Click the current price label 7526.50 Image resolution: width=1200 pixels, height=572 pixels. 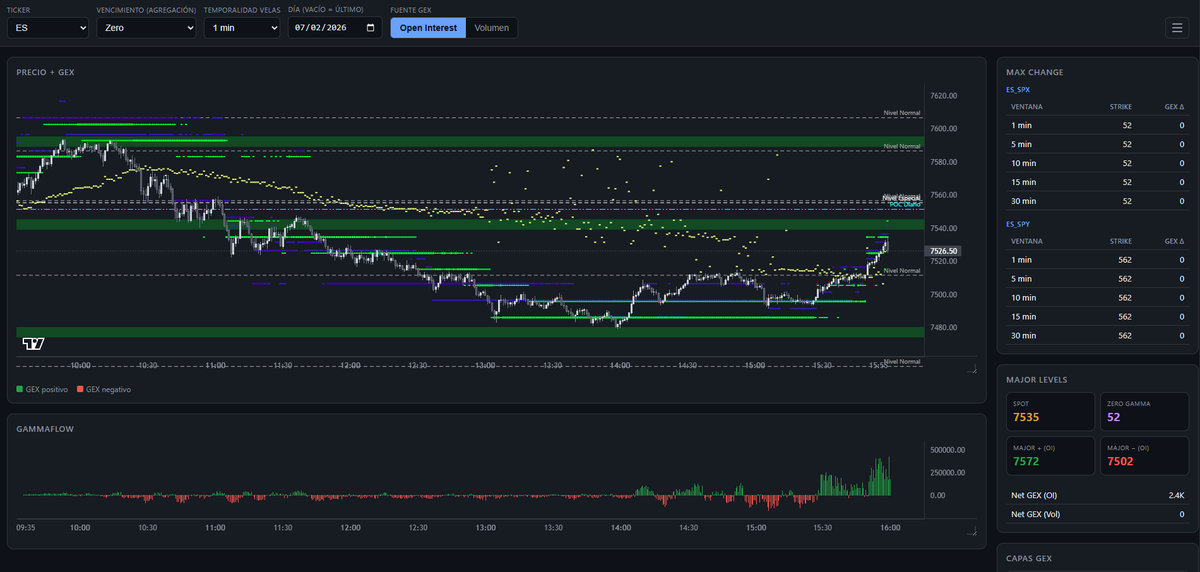[944, 251]
